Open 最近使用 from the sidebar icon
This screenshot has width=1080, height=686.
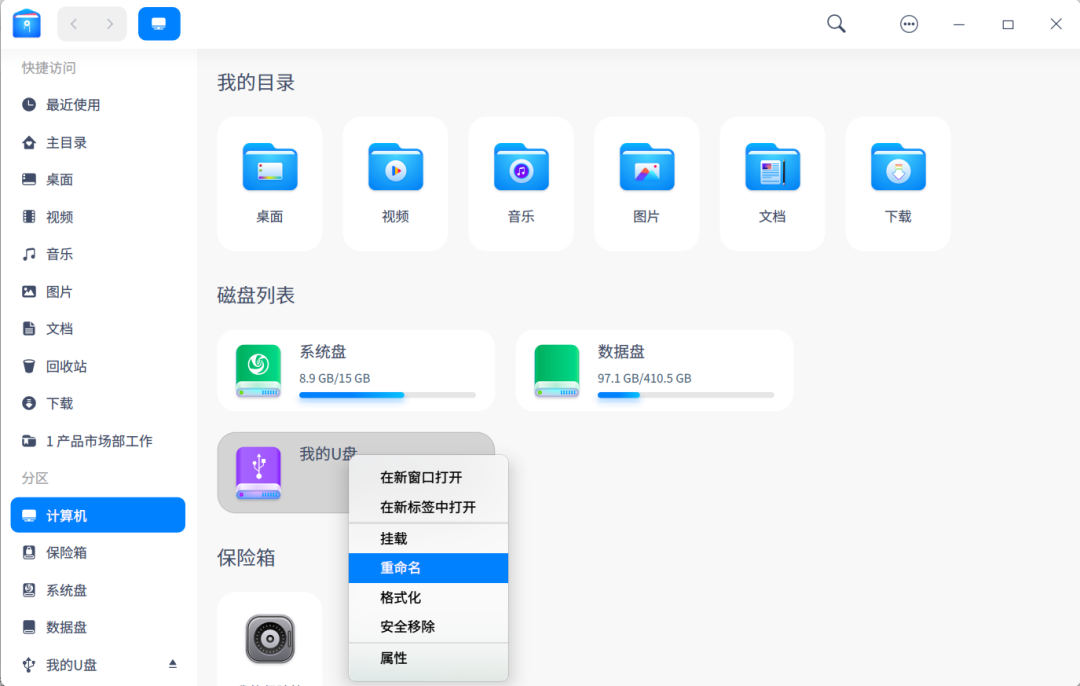[x=29, y=104]
